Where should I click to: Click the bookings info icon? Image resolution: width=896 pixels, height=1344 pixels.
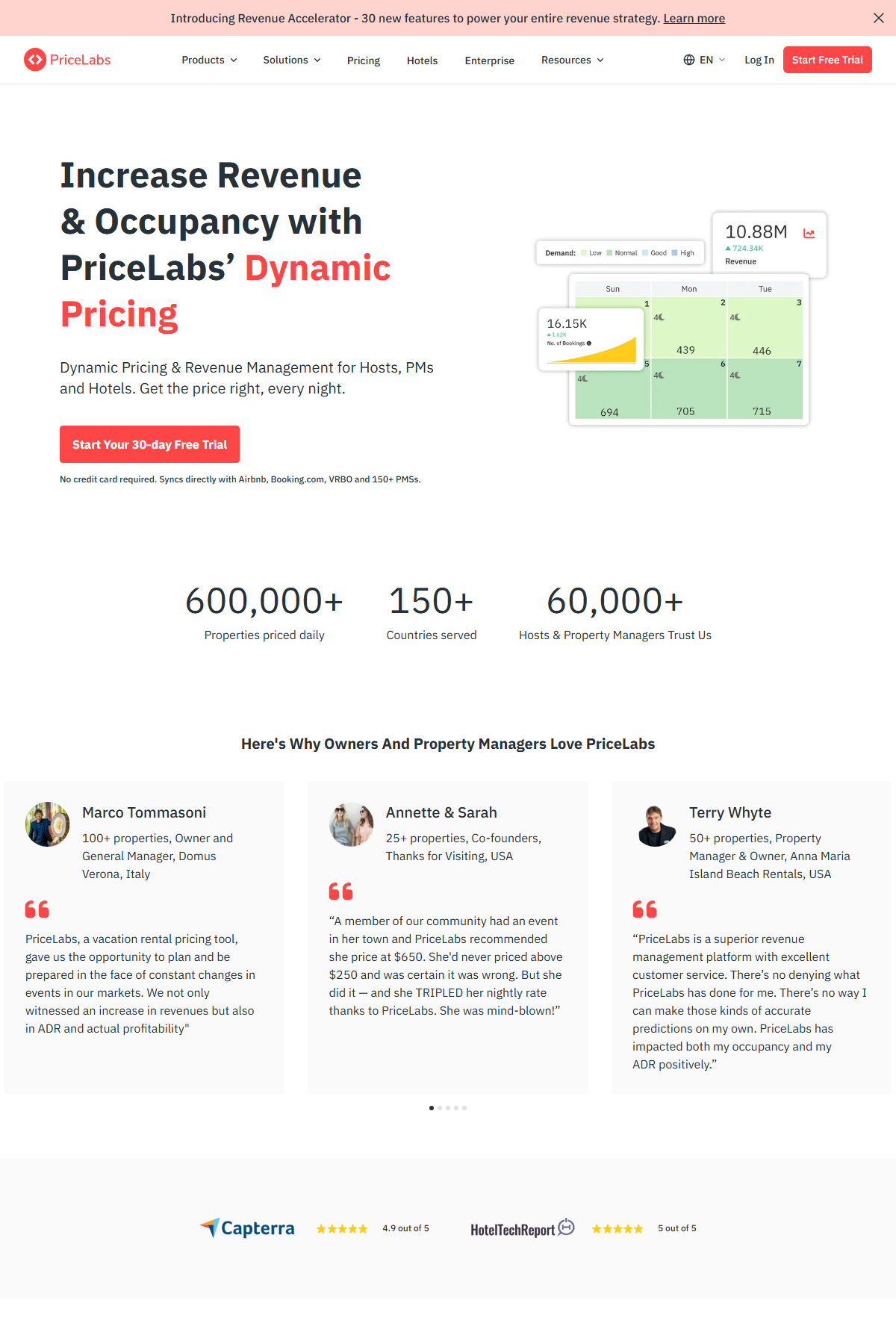point(589,343)
